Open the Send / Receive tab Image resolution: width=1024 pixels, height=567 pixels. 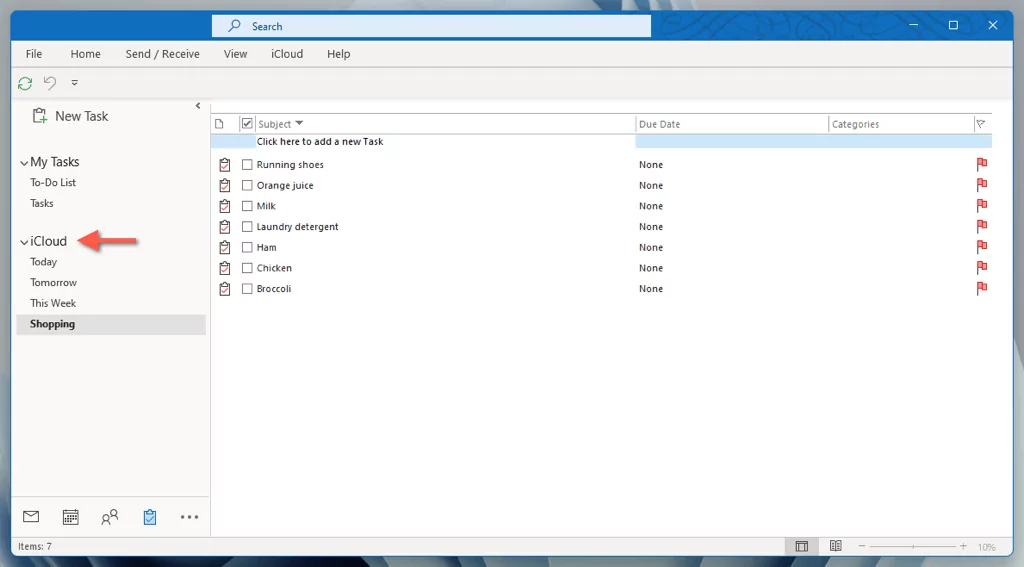click(x=163, y=54)
